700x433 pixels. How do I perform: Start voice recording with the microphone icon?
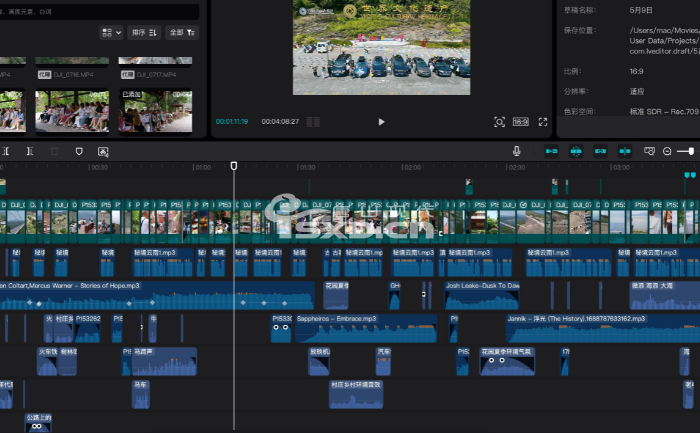point(517,151)
